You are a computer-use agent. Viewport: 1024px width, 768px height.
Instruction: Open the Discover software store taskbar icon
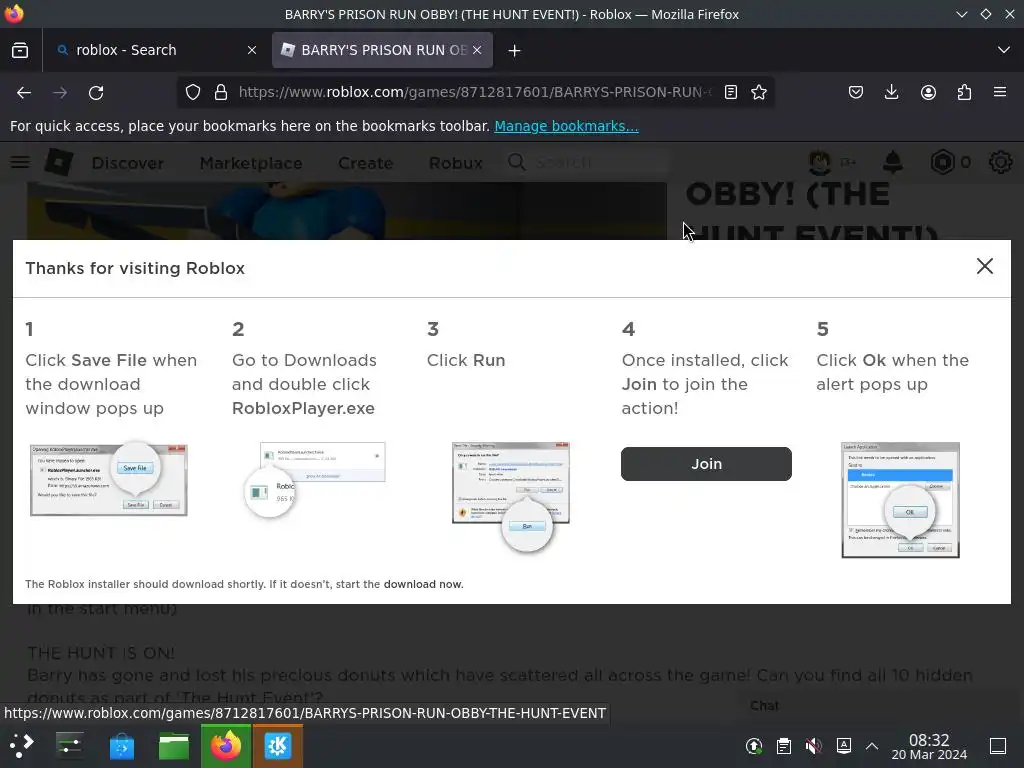[x=121, y=746]
